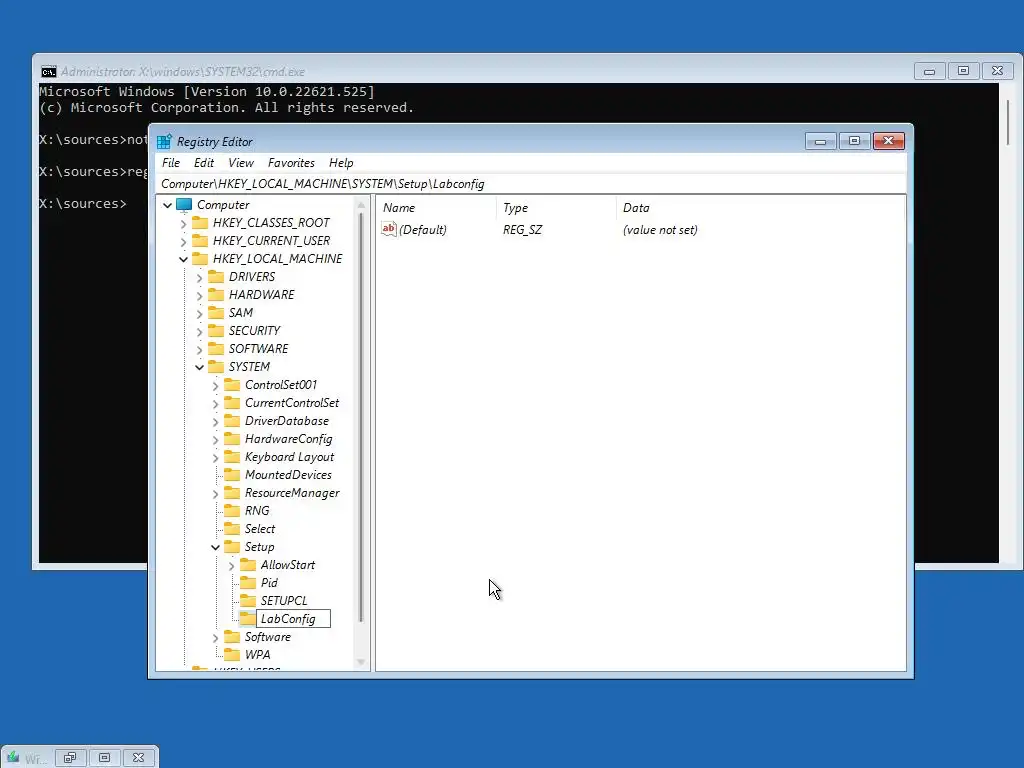Expand the AllowStart key chevron
This screenshot has width=1024, height=768.
[x=232, y=566]
